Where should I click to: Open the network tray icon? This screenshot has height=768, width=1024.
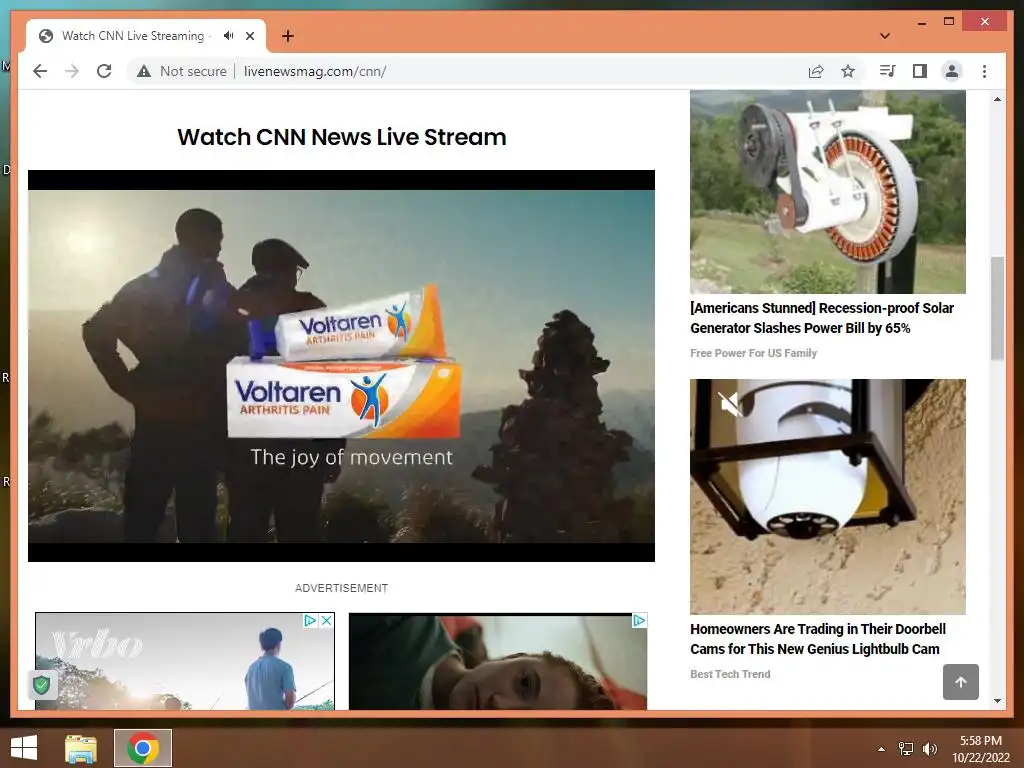coord(906,749)
